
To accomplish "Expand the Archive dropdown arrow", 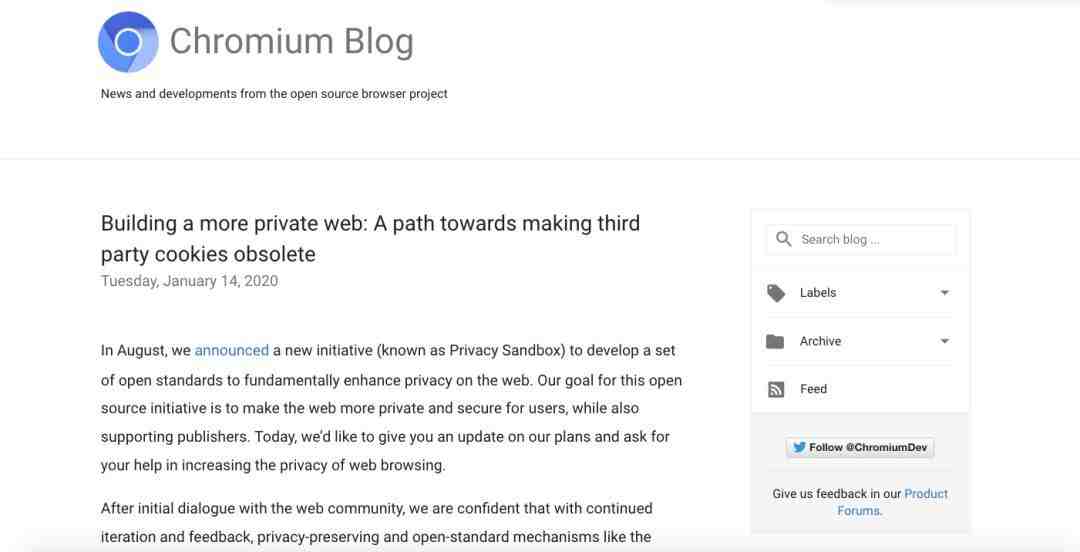I will click(x=944, y=341).
